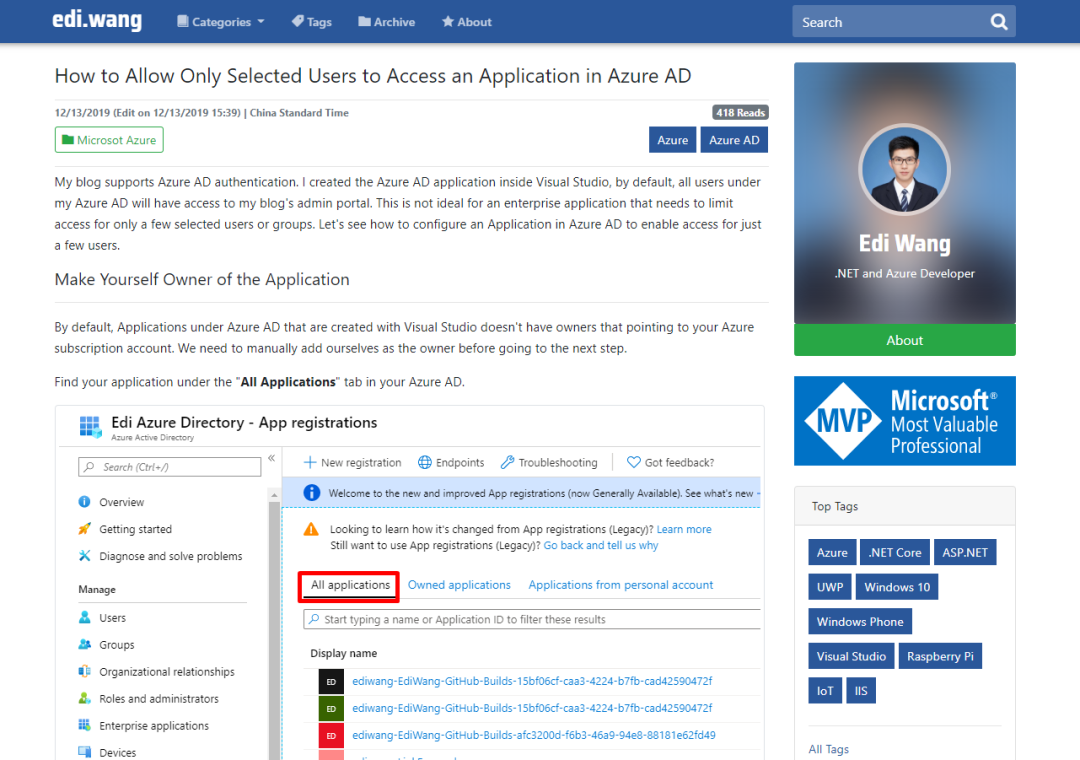The height and width of the screenshot is (760, 1080).
Task: Click the Enterprise applications label in the sidebar
Action: pyautogui.click(x=154, y=726)
